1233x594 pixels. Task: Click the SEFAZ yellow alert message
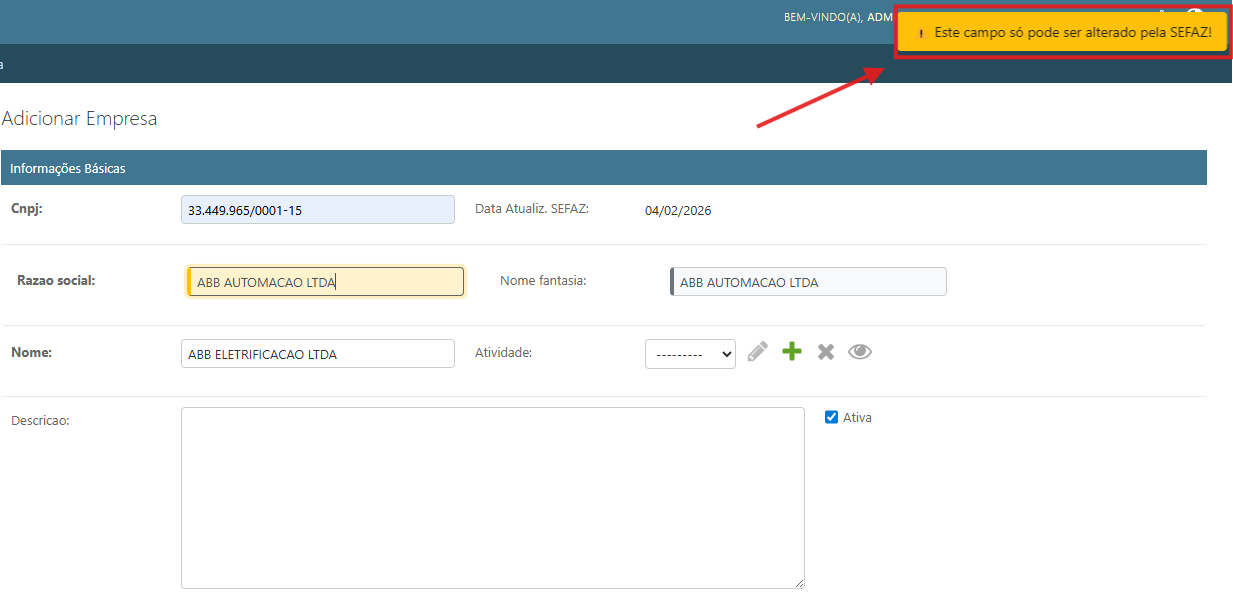tap(1072, 33)
